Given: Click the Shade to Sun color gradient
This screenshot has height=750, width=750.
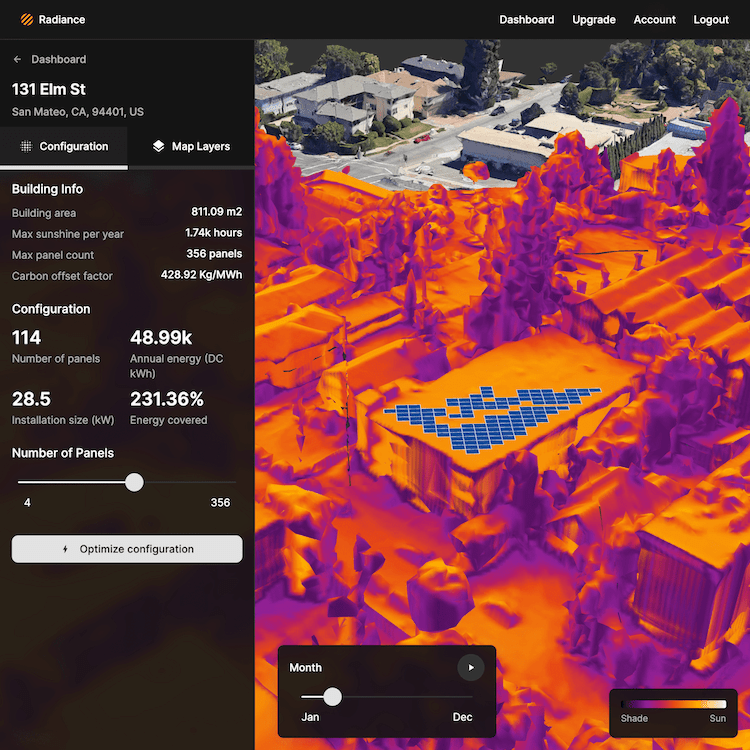Looking at the screenshot, I should click(x=673, y=704).
